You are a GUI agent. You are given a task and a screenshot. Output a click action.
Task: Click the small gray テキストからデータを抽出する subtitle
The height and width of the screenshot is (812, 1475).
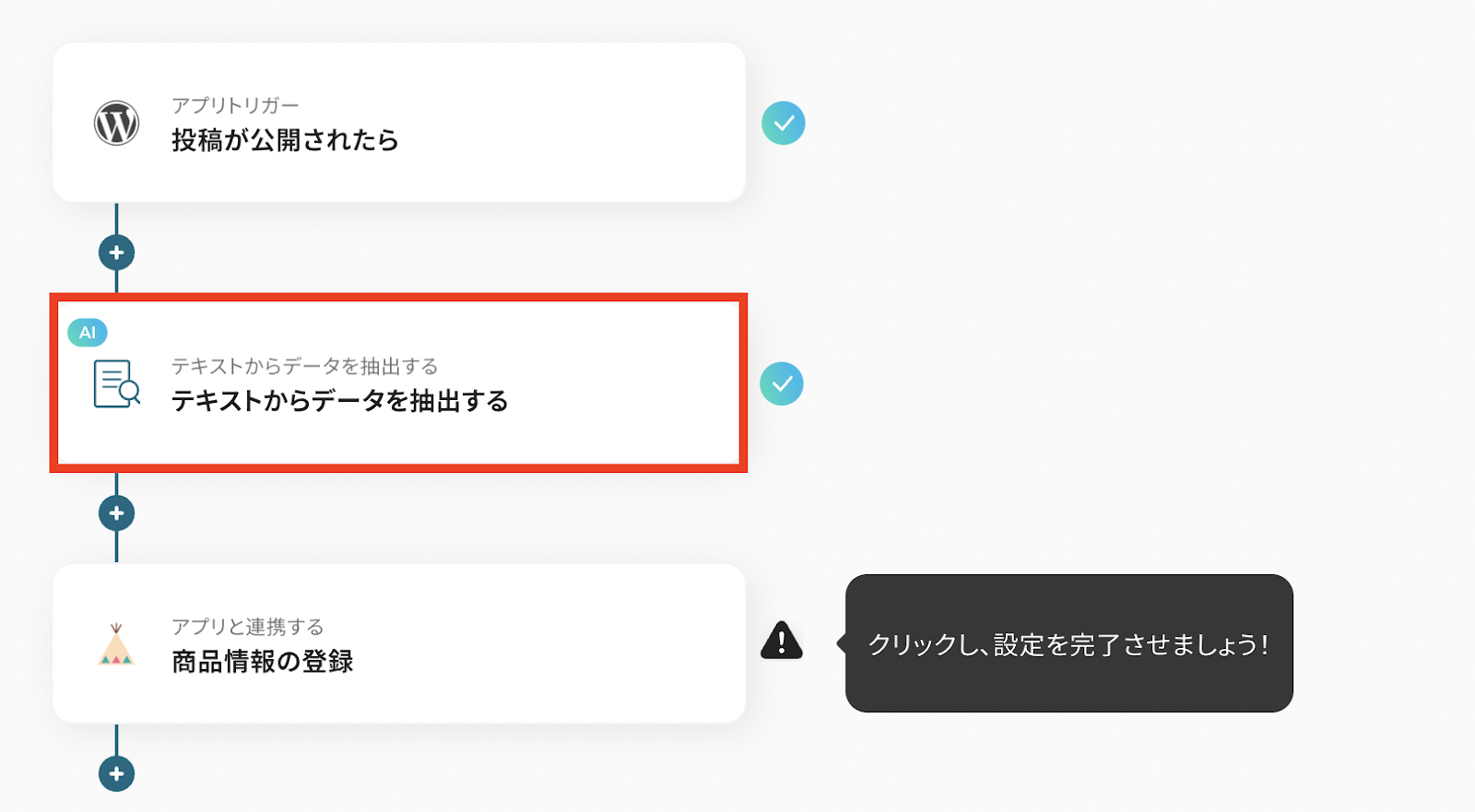coord(305,366)
